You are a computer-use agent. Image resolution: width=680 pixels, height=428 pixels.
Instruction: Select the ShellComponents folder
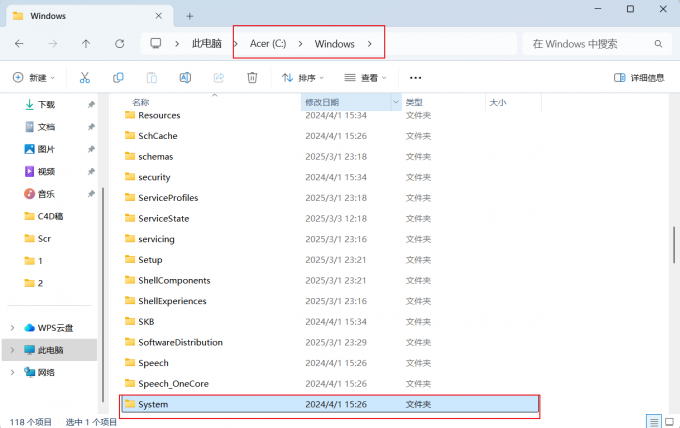pos(174,281)
